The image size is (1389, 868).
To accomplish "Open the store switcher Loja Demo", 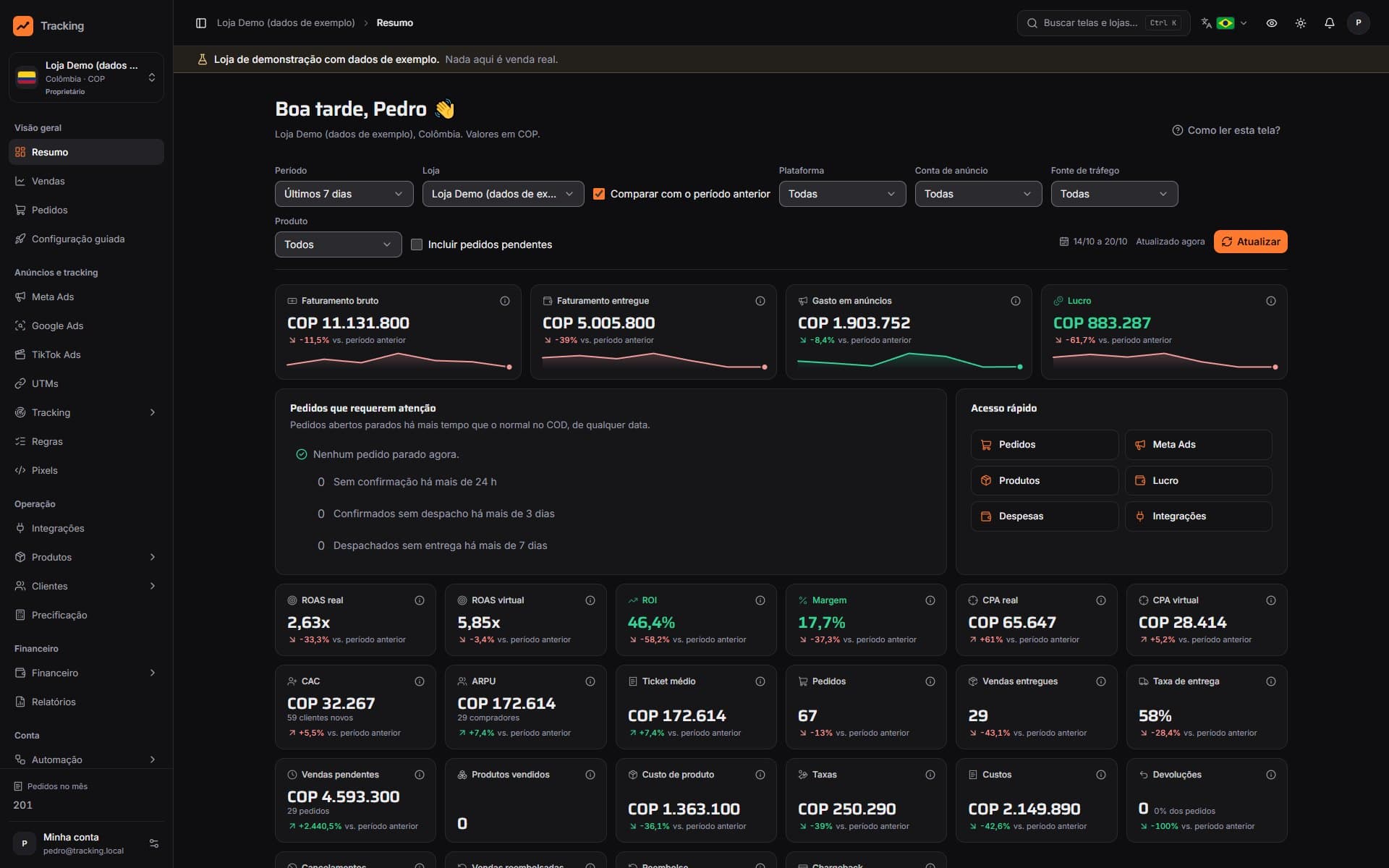I will [86, 77].
